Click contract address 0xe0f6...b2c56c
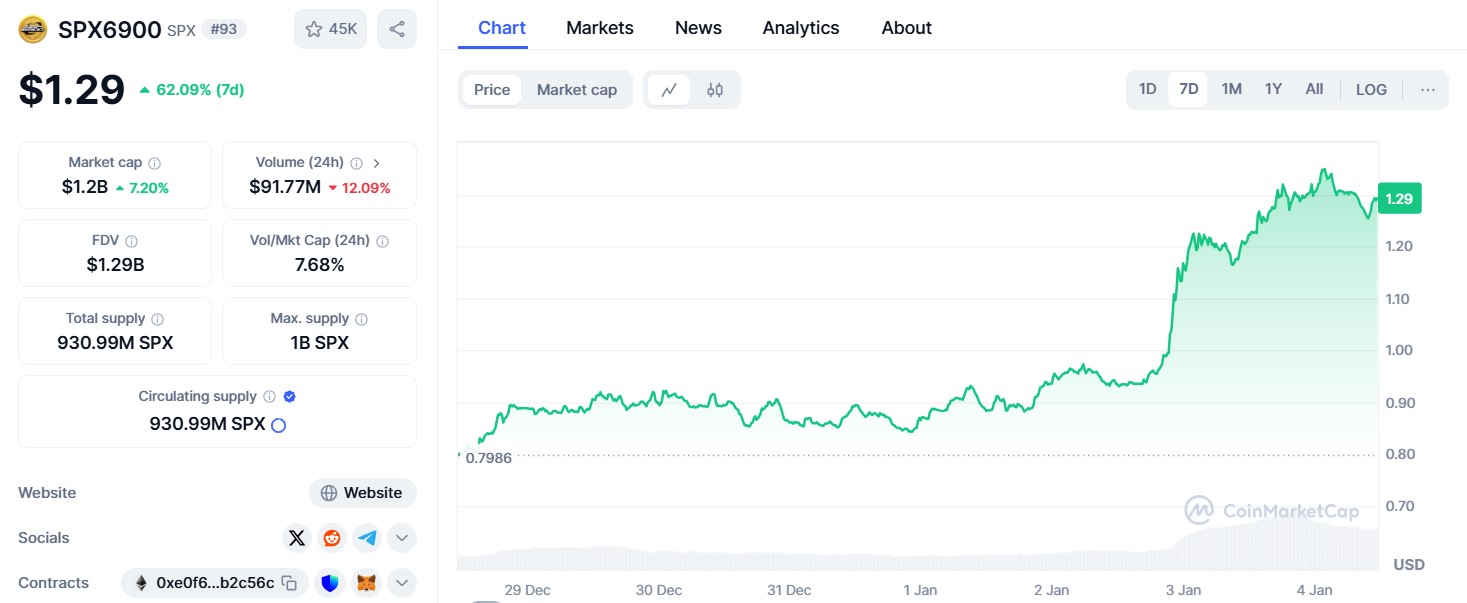 [215, 583]
